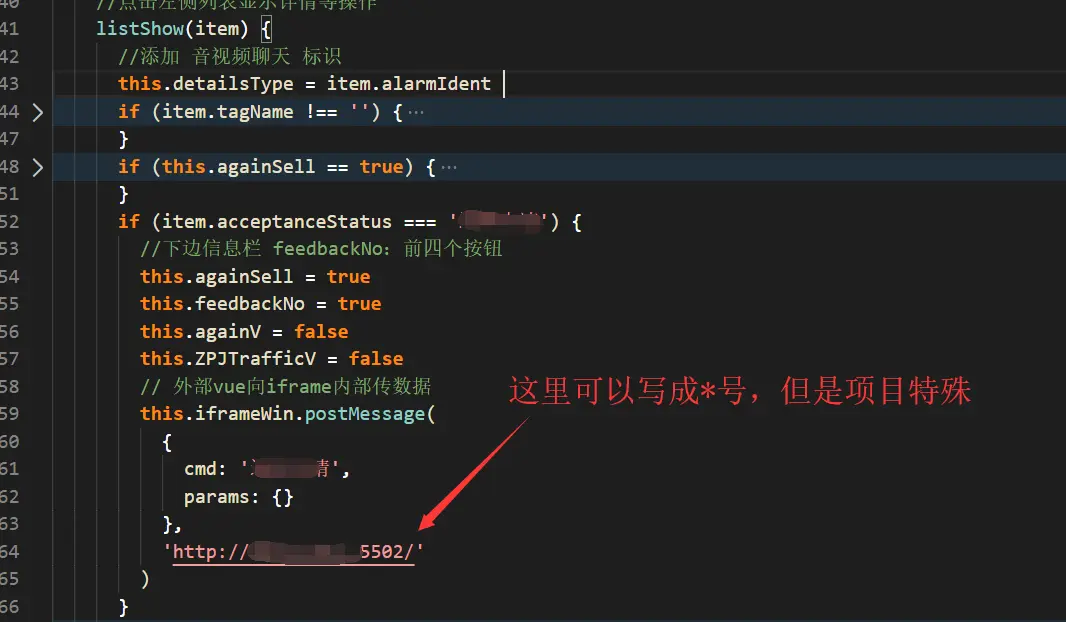Click the ZPJTrafficV property on line 57
The width and height of the screenshot is (1066, 622).
(x=255, y=359)
